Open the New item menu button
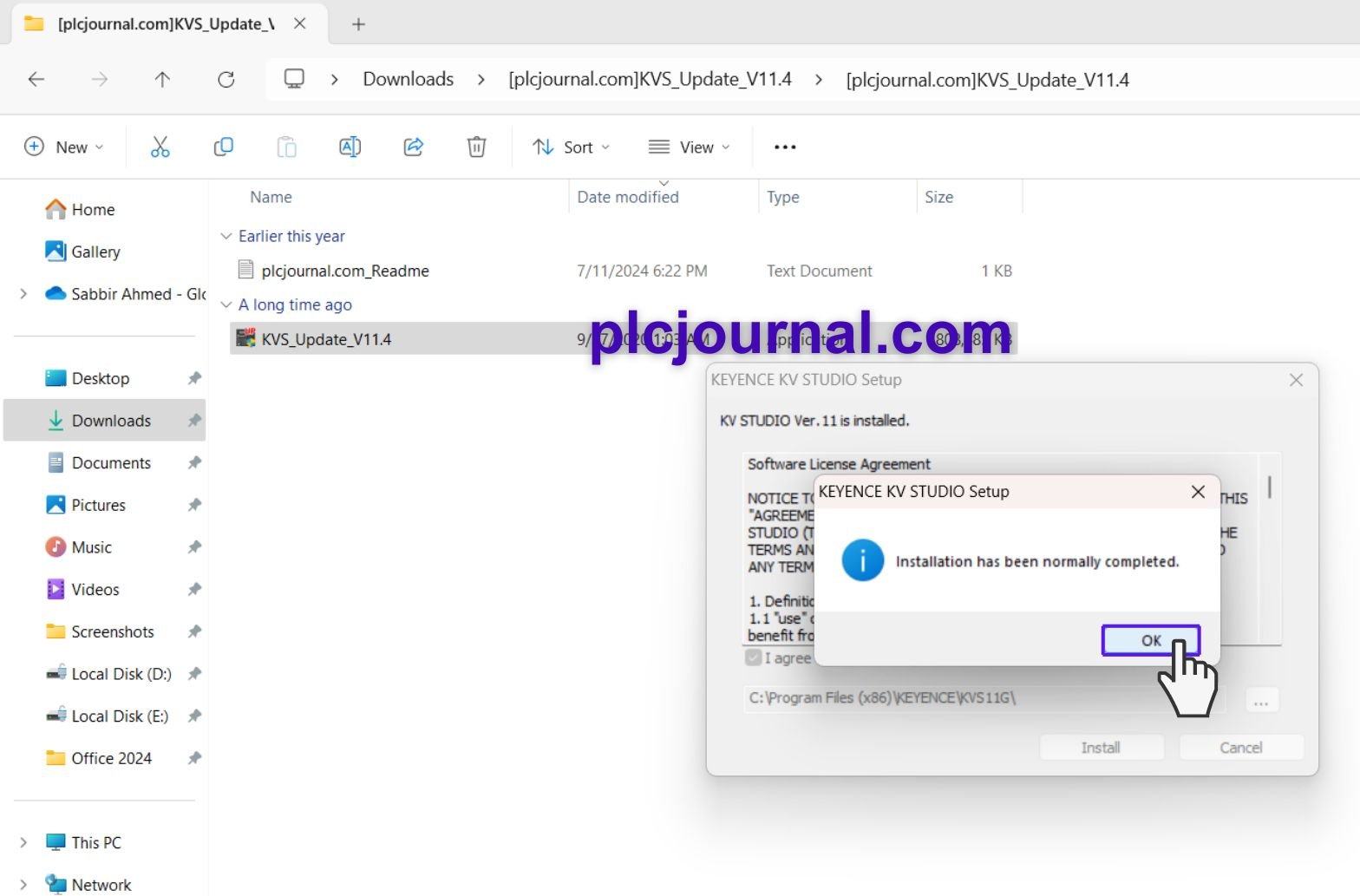The height and width of the screenshot is (896, 1360). (64, 147)
